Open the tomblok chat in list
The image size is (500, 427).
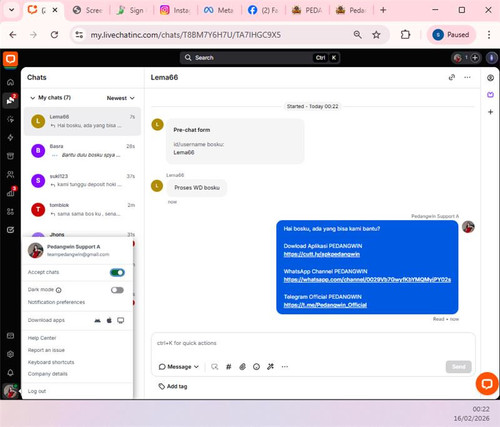82,209
